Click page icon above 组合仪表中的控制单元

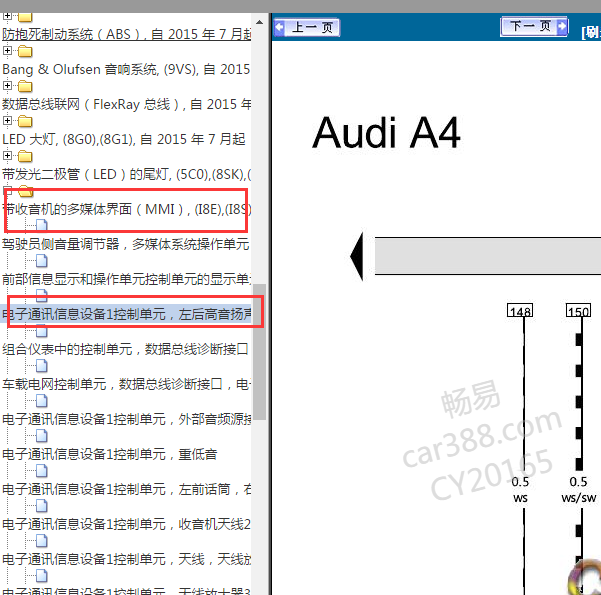click(42, 330)
